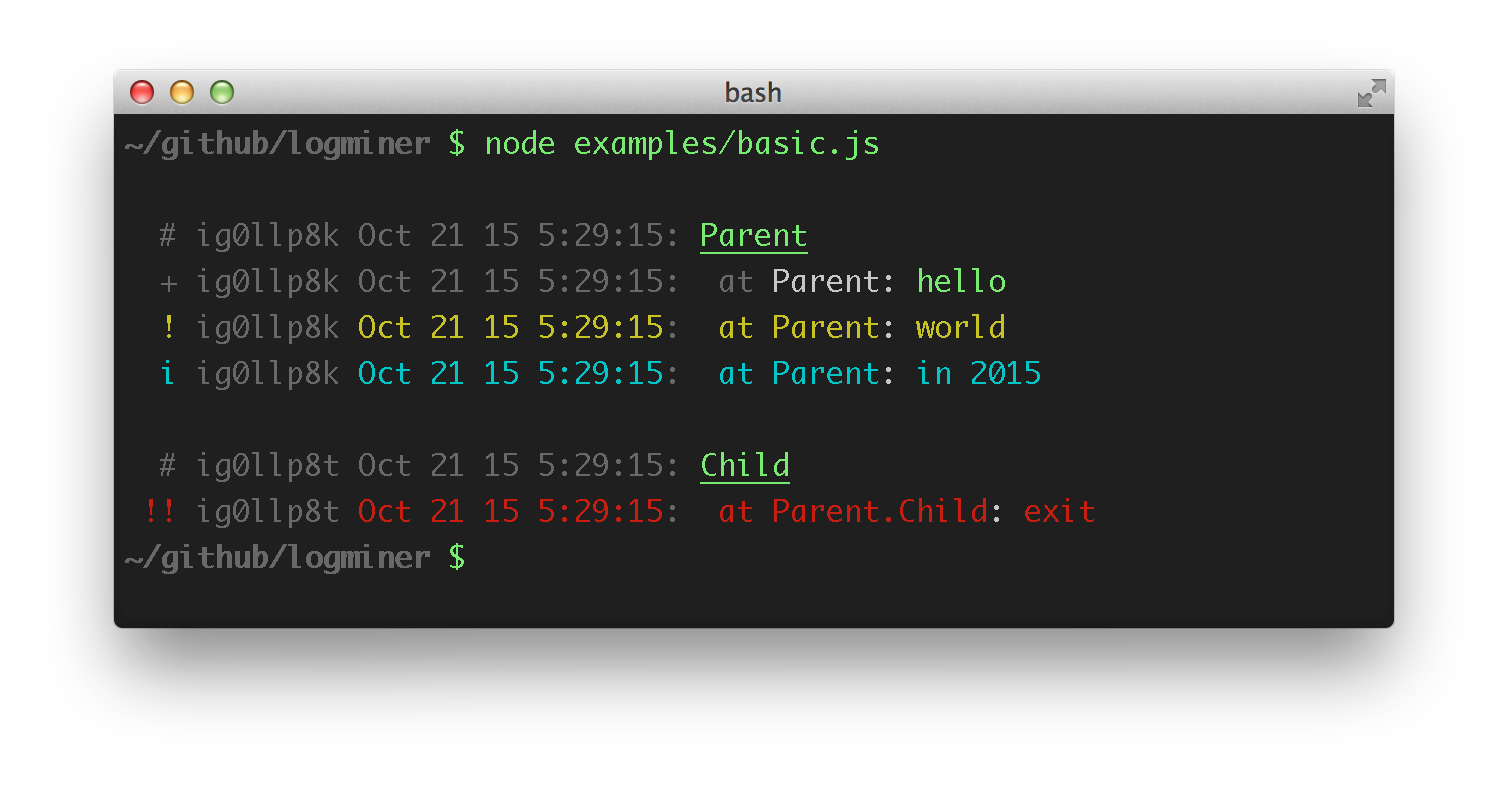Toggle fullscreen with the arrows icon
The width and height of the screenshot is (1508, 786).
pos(1371,93)
